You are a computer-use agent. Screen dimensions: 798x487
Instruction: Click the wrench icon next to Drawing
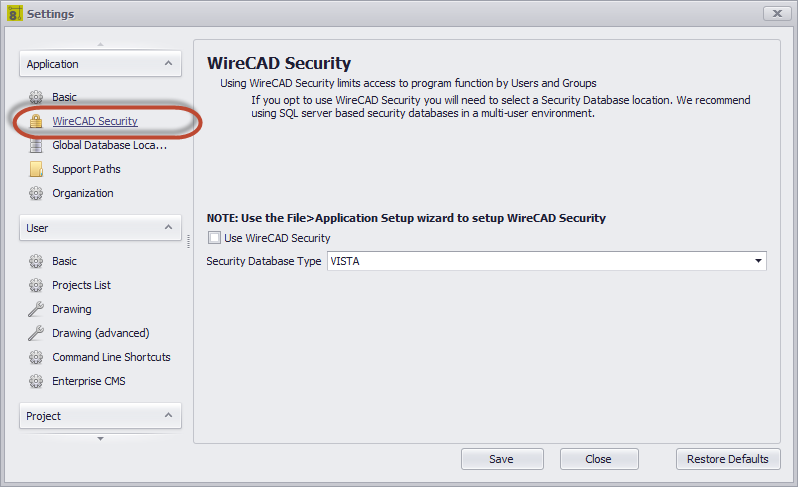point(36,309)
